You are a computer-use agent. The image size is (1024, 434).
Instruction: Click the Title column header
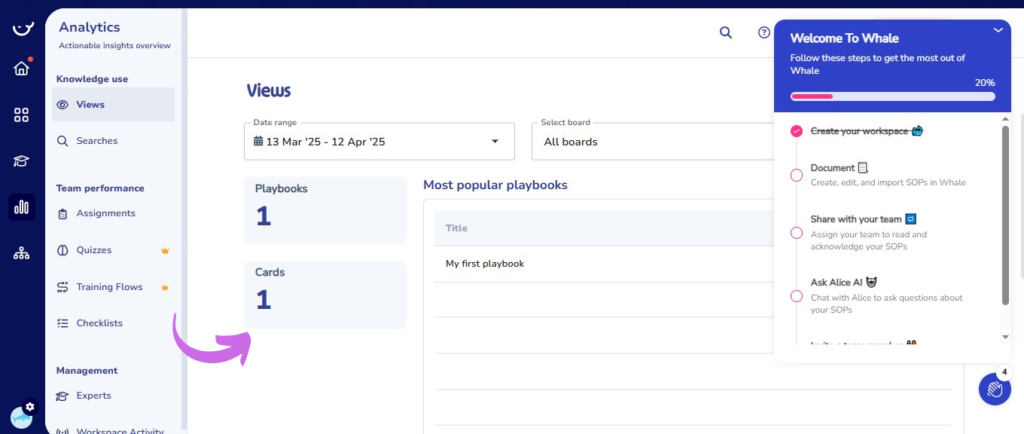456,228
